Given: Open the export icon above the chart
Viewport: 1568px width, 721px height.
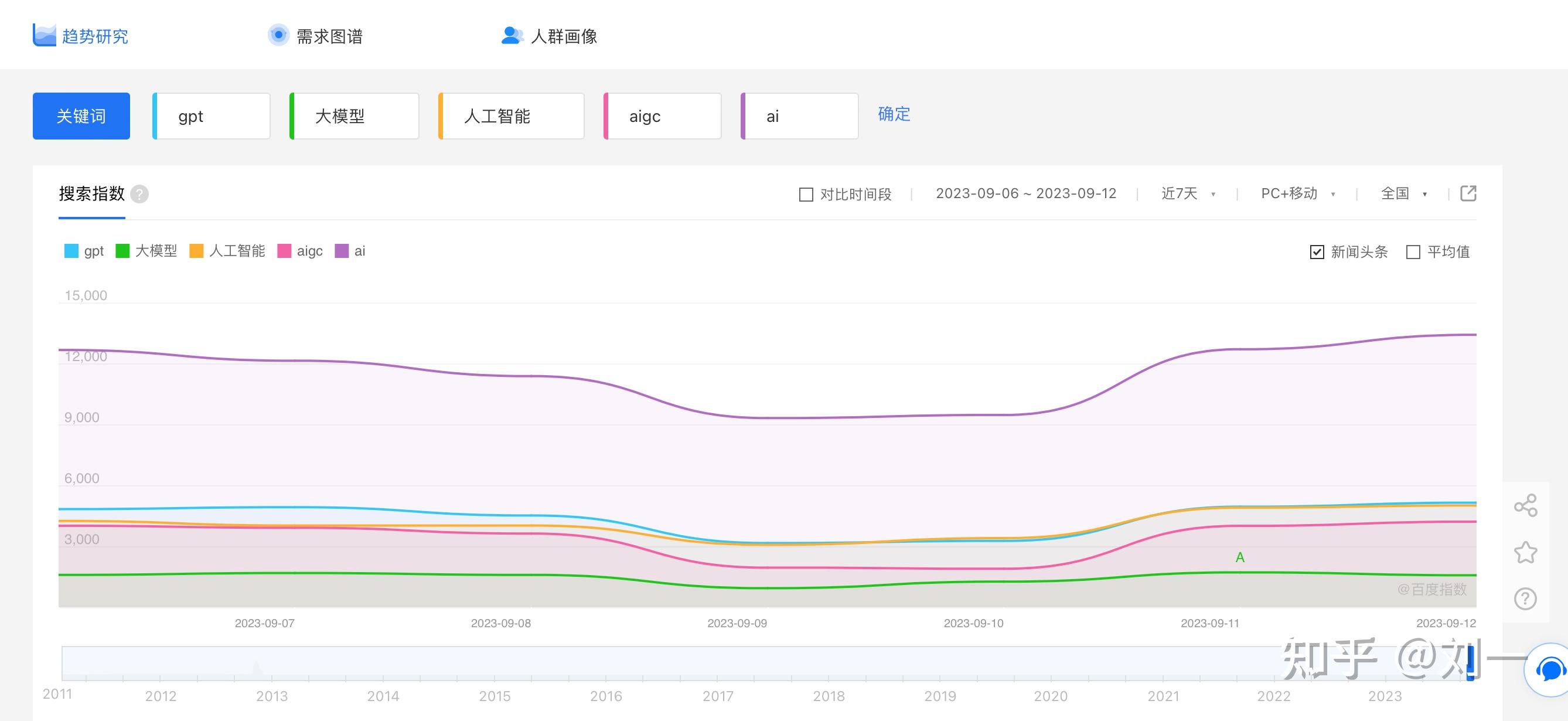Looking at the screenshot, I should point(1469,193).
